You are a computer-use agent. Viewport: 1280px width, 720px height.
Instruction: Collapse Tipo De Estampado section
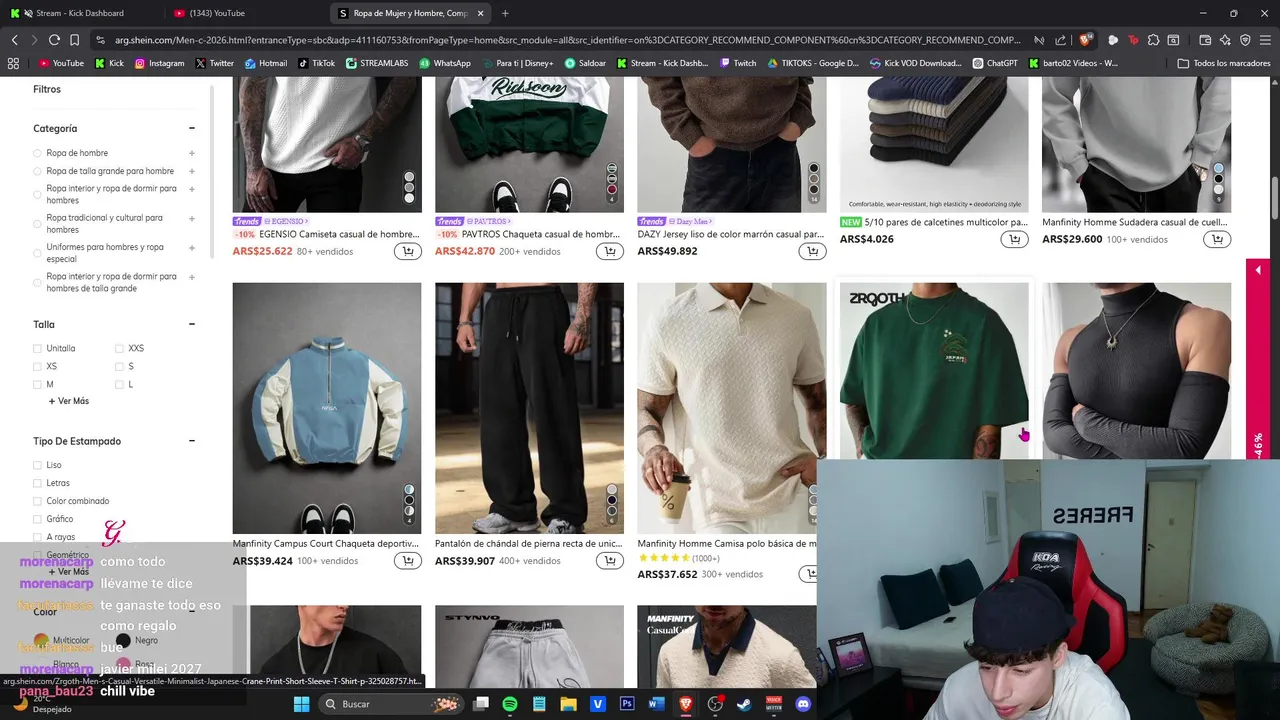click(x=191, y=441)
